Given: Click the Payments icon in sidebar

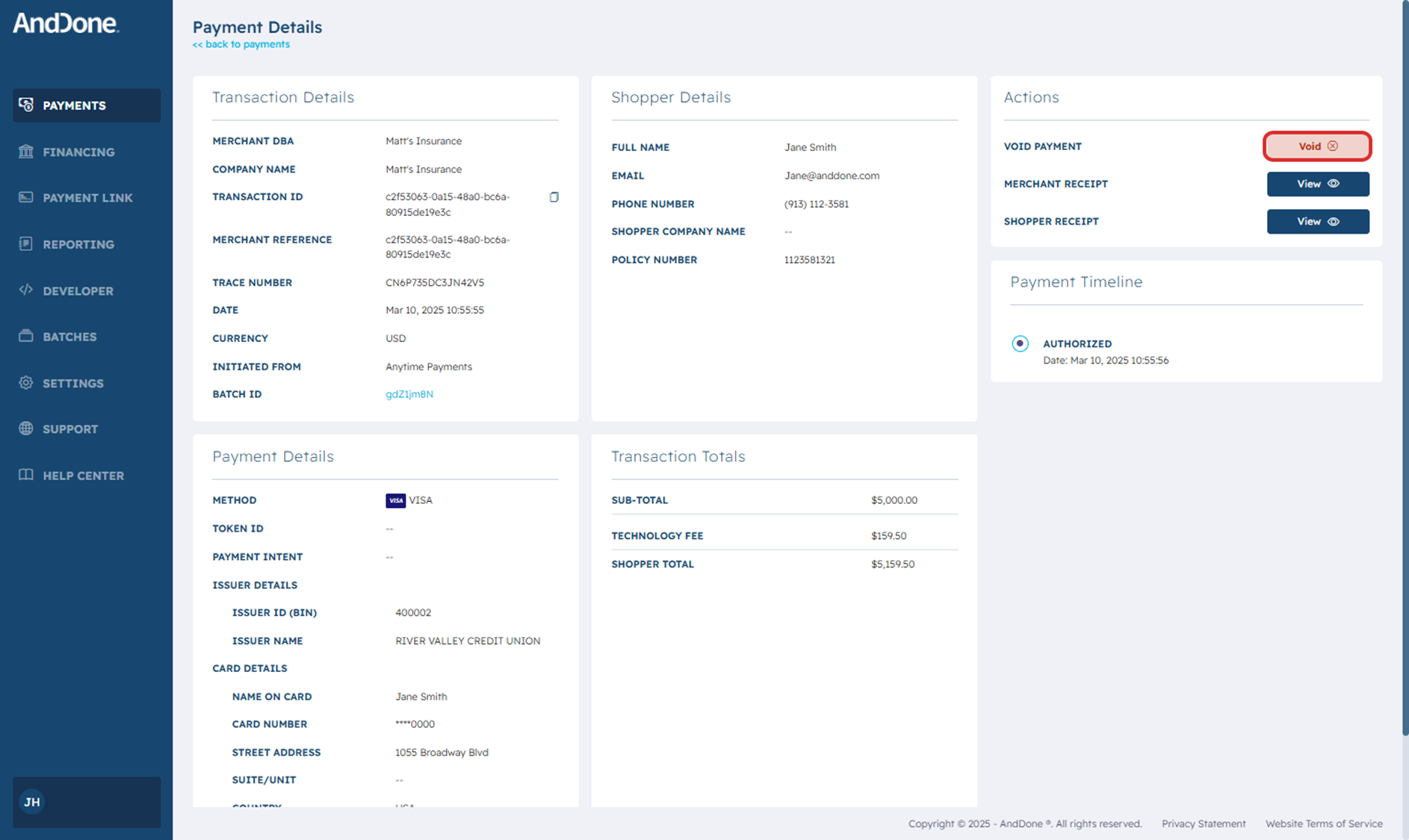Looking at the screenshot, I should click(x=26, y=105).
